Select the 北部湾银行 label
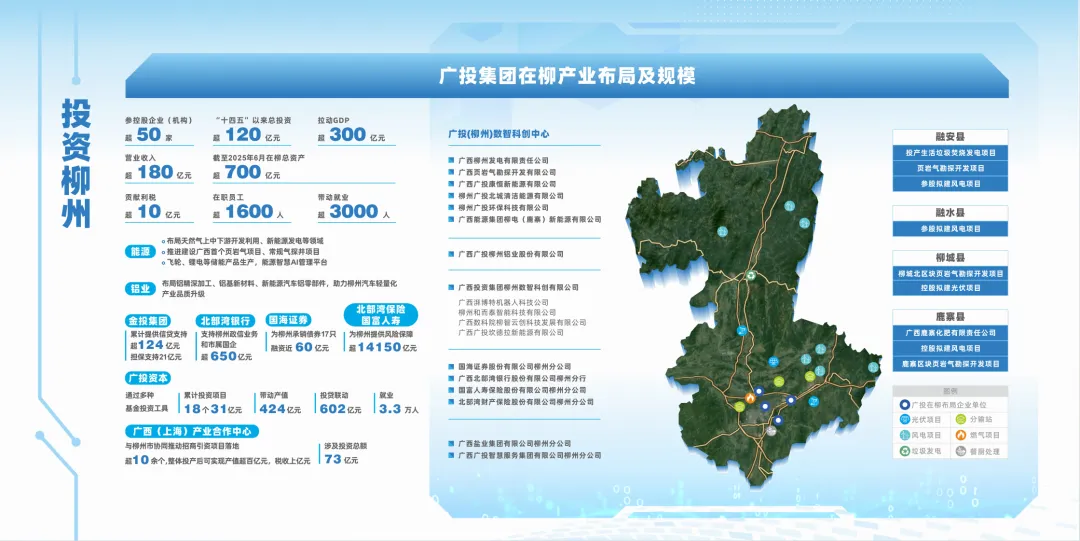 (x=225, y=321)
